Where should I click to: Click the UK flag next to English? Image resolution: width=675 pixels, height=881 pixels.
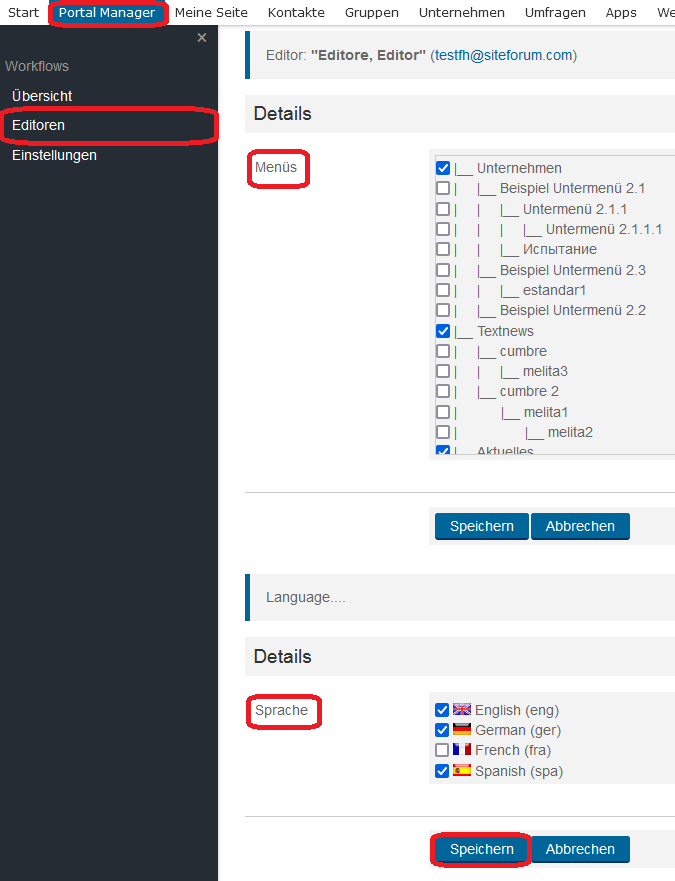[461, 709]
